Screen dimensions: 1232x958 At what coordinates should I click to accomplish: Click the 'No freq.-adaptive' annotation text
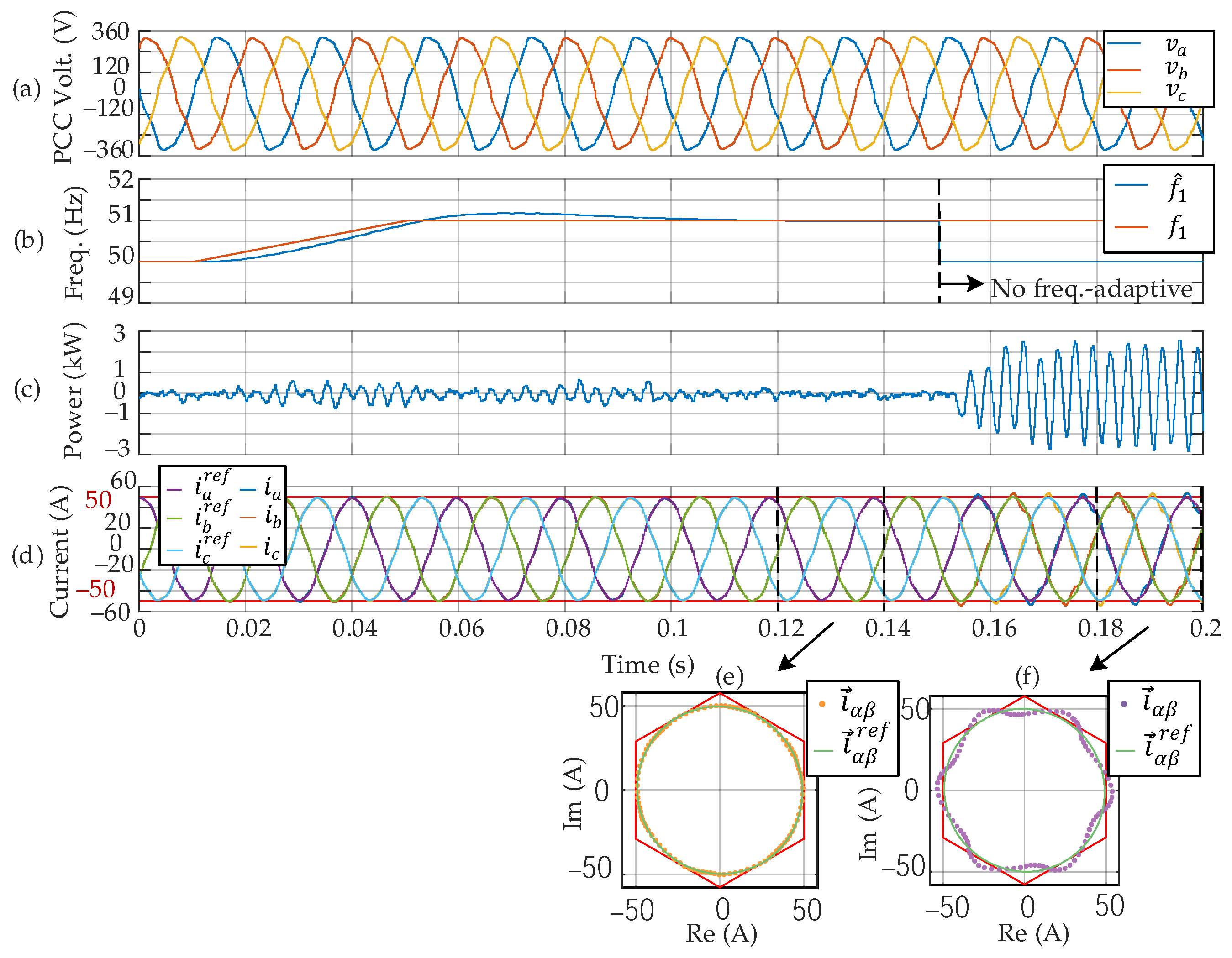coord(1091,289)
